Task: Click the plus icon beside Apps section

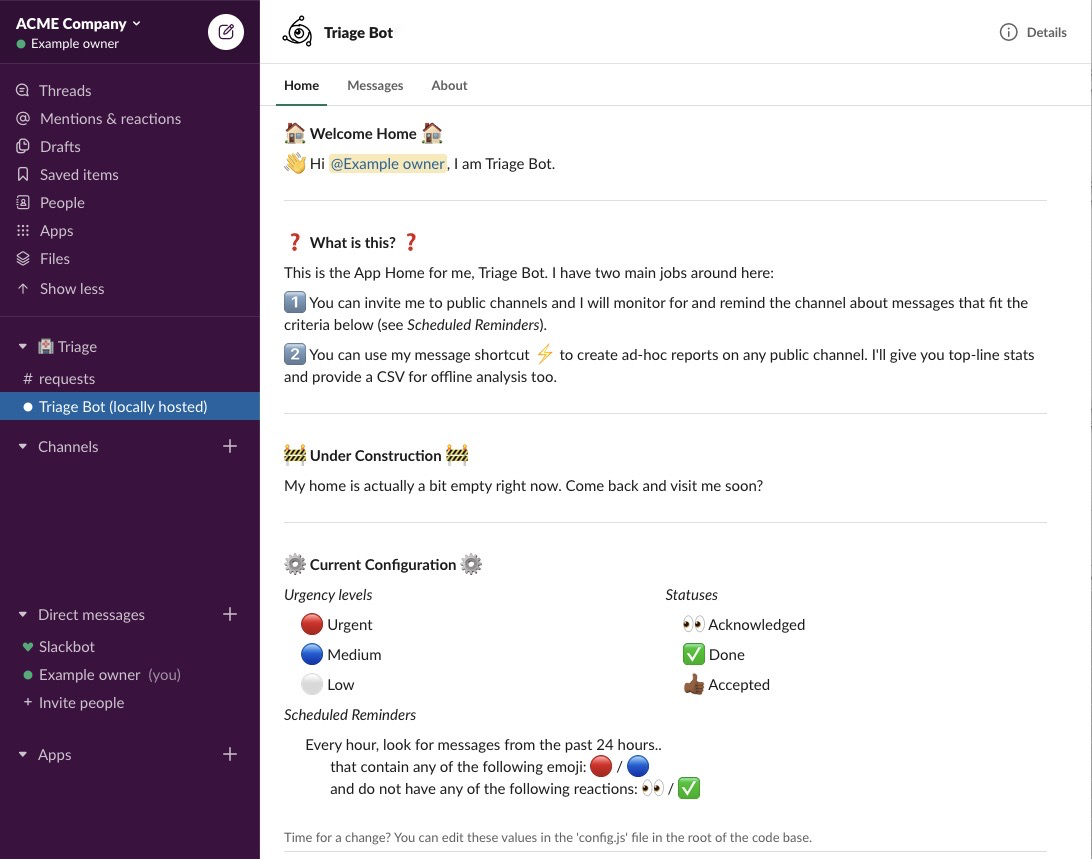Action: pos(230,754)
